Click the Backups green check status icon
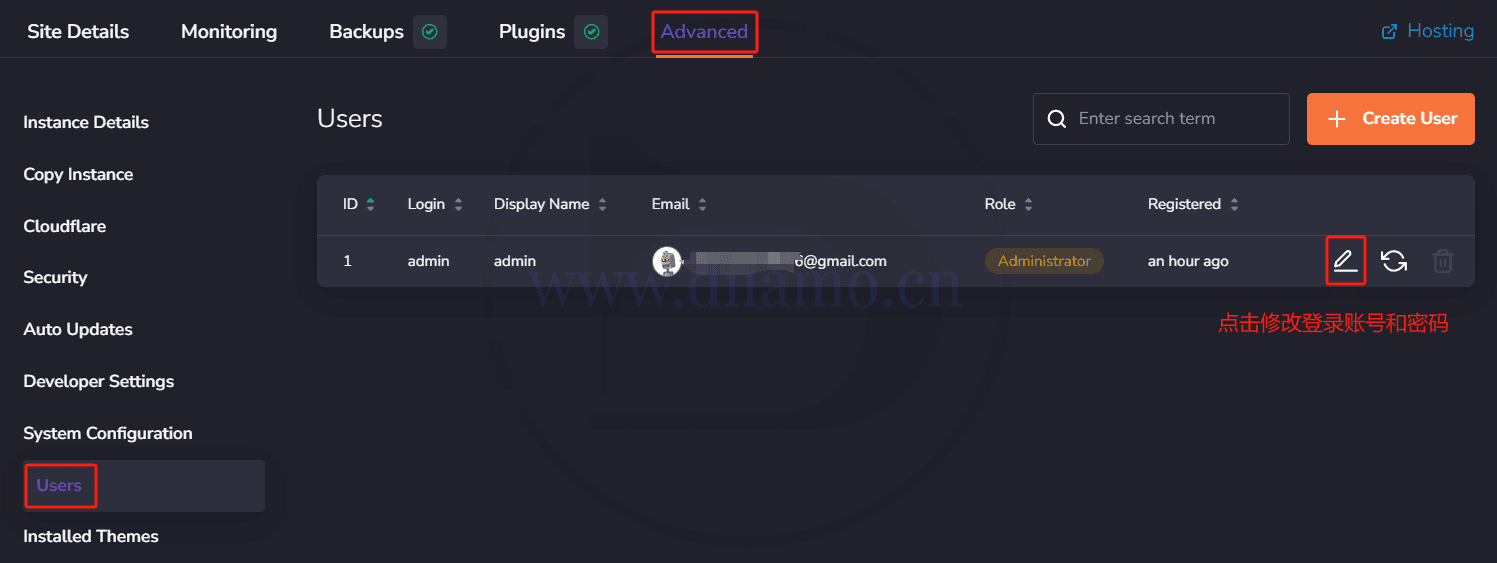This screenshot has width=1497, height=563. pos(430,32)
